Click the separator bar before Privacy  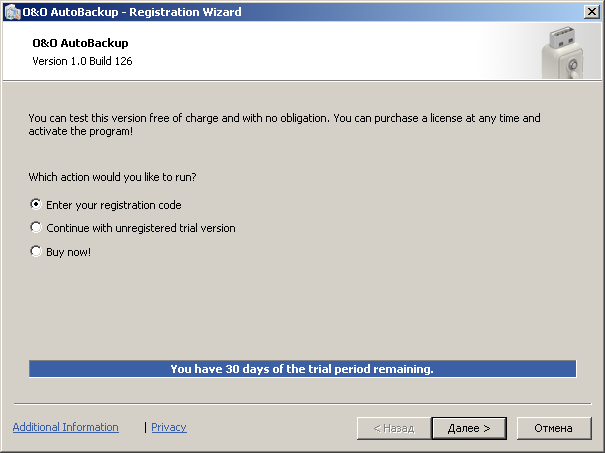(146, 427)
